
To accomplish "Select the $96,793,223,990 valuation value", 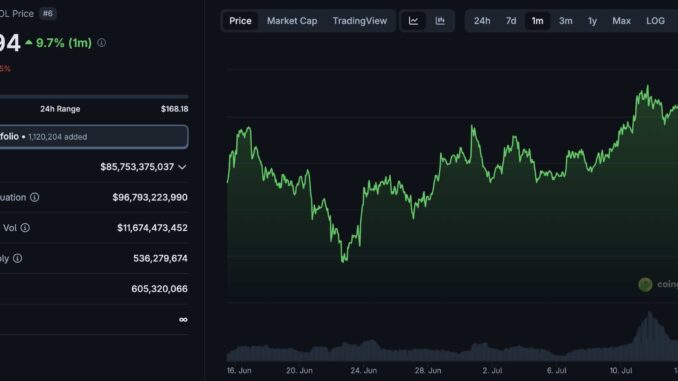I will coord(150,197).
